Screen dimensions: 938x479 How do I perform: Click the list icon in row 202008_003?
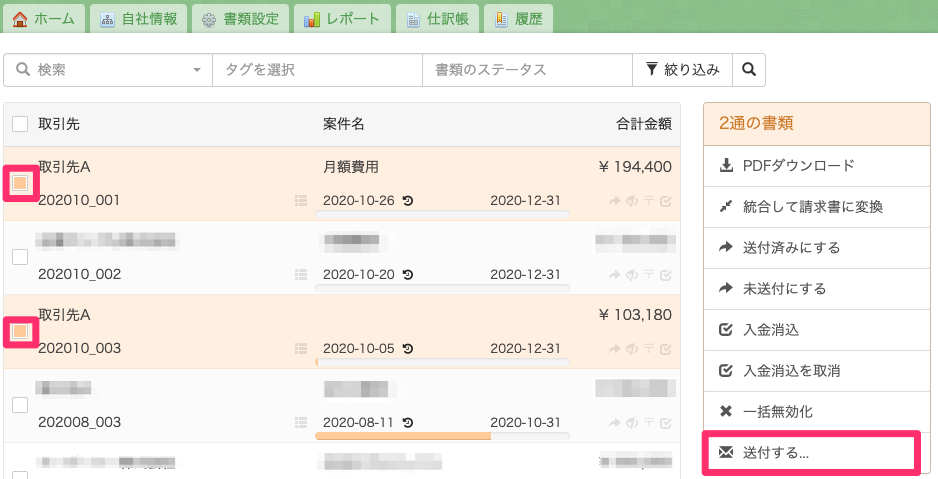tap(301, 422)
